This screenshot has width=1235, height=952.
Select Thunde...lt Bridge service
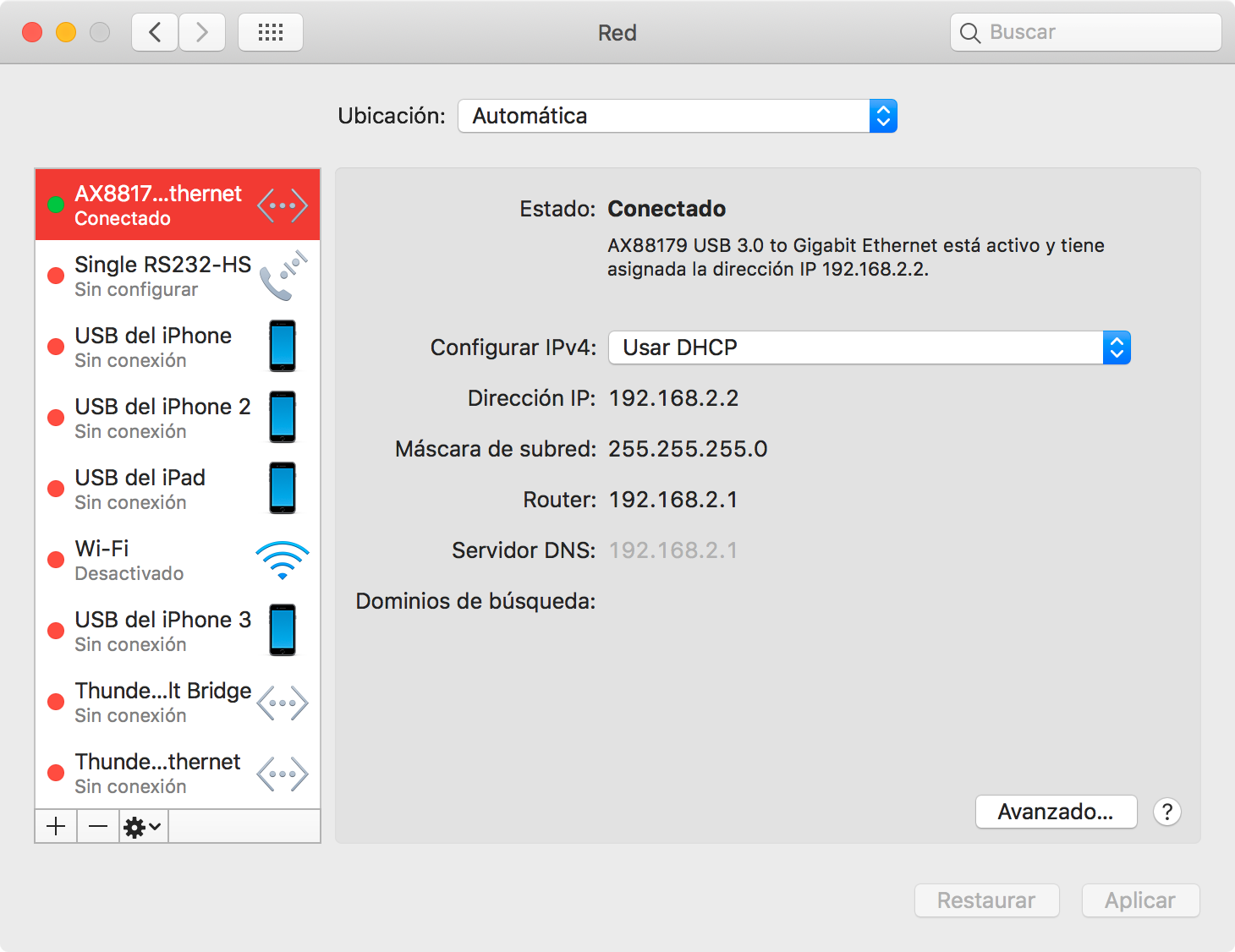click(x=178, y=703)
